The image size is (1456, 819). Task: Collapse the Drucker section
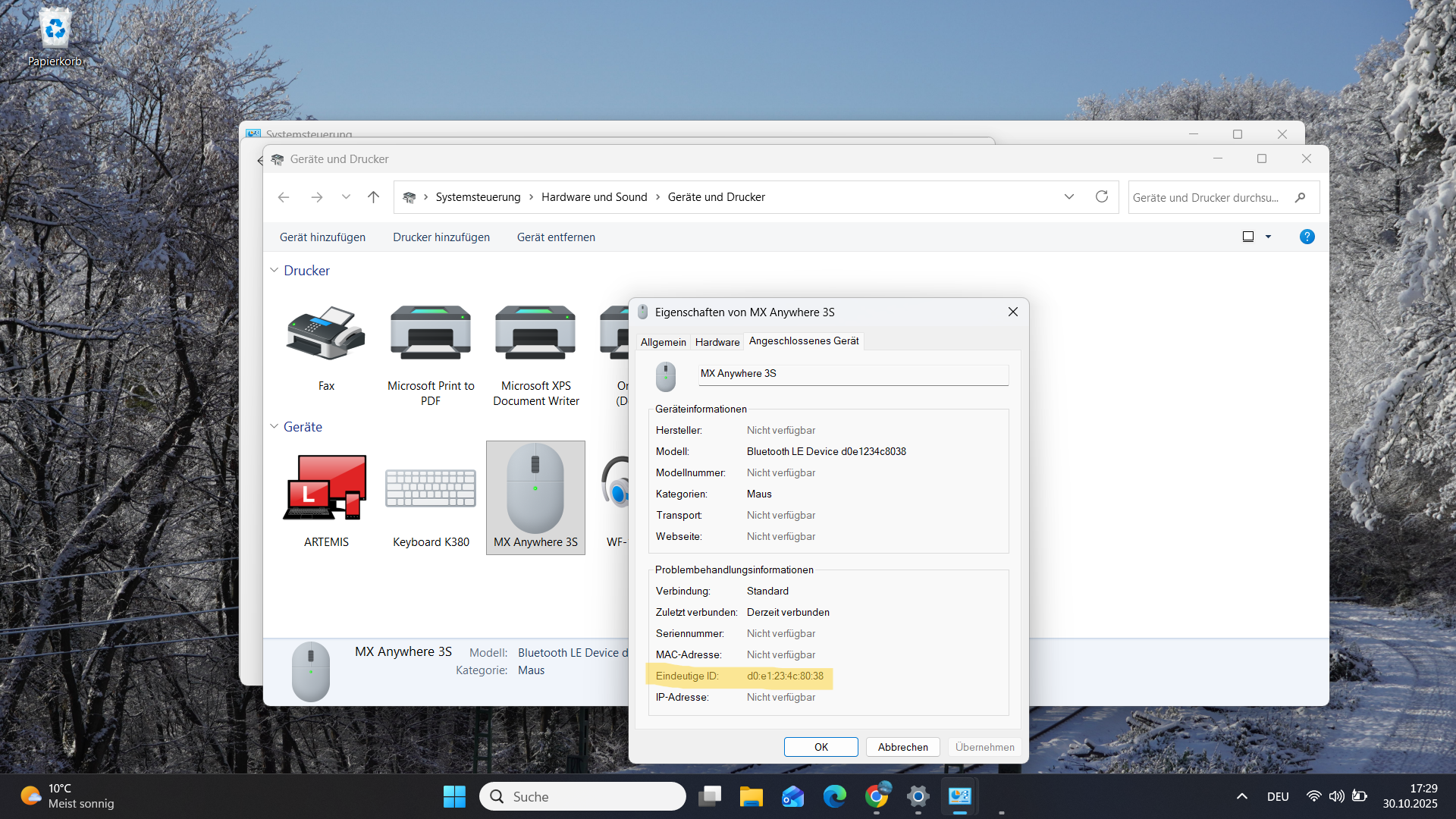click(274, 271)
